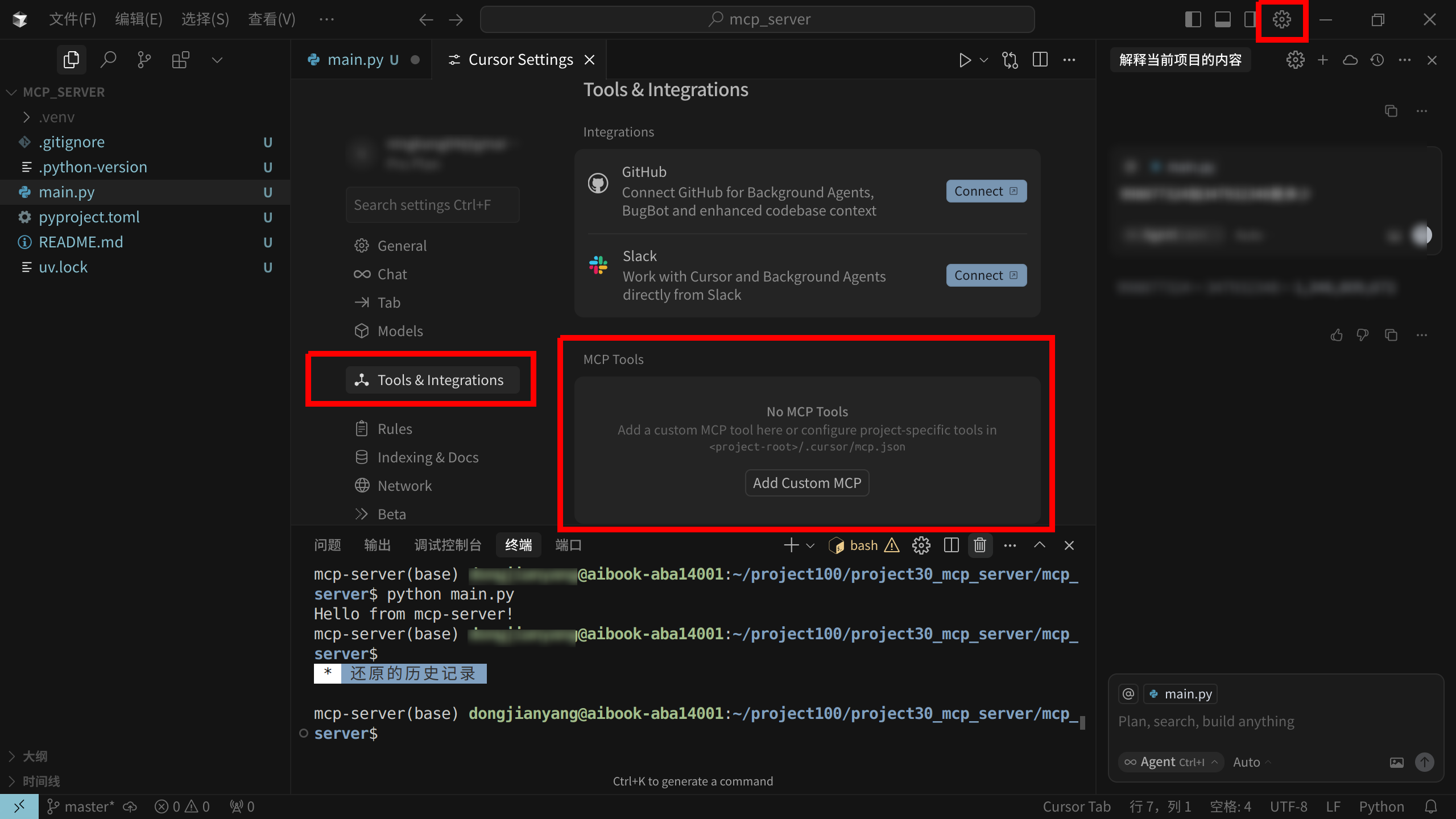The width and height of the screenshot is (1456, 819).
Task: Maximize the terminal panel with chevron up
Action: point(1040,545)
